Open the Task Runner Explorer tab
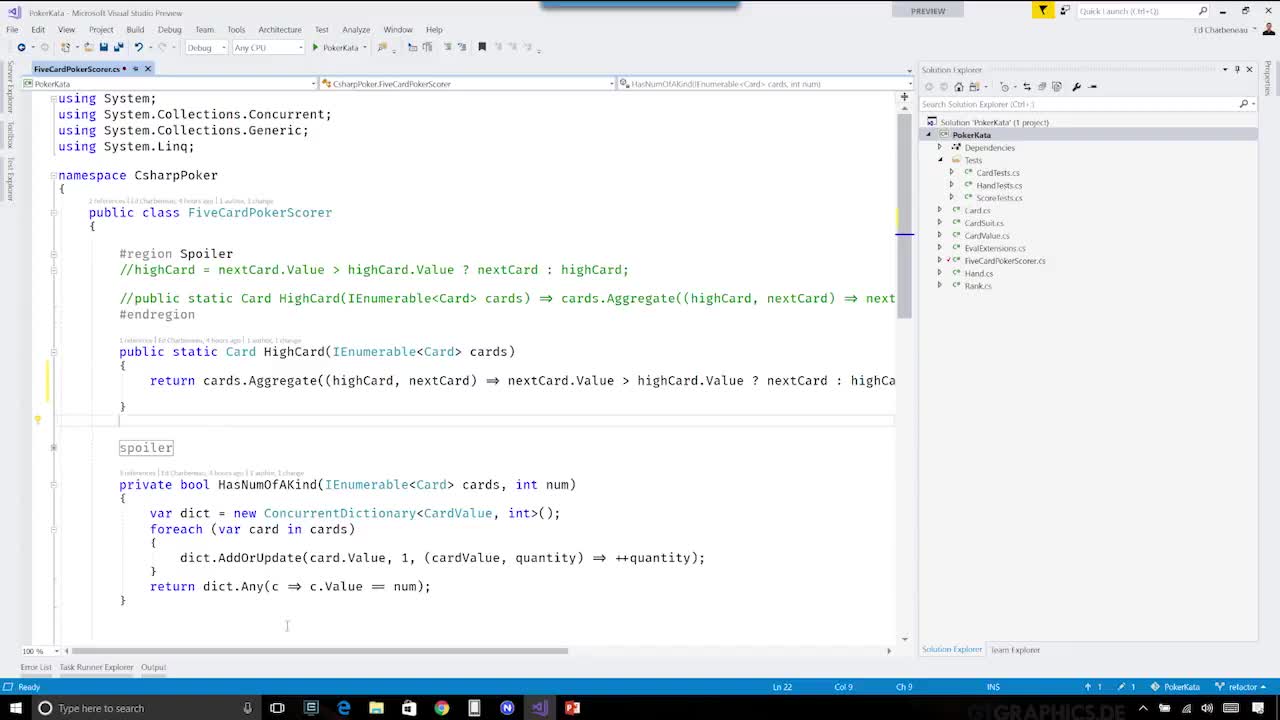The image size is (1280, 720). (96, 667)
